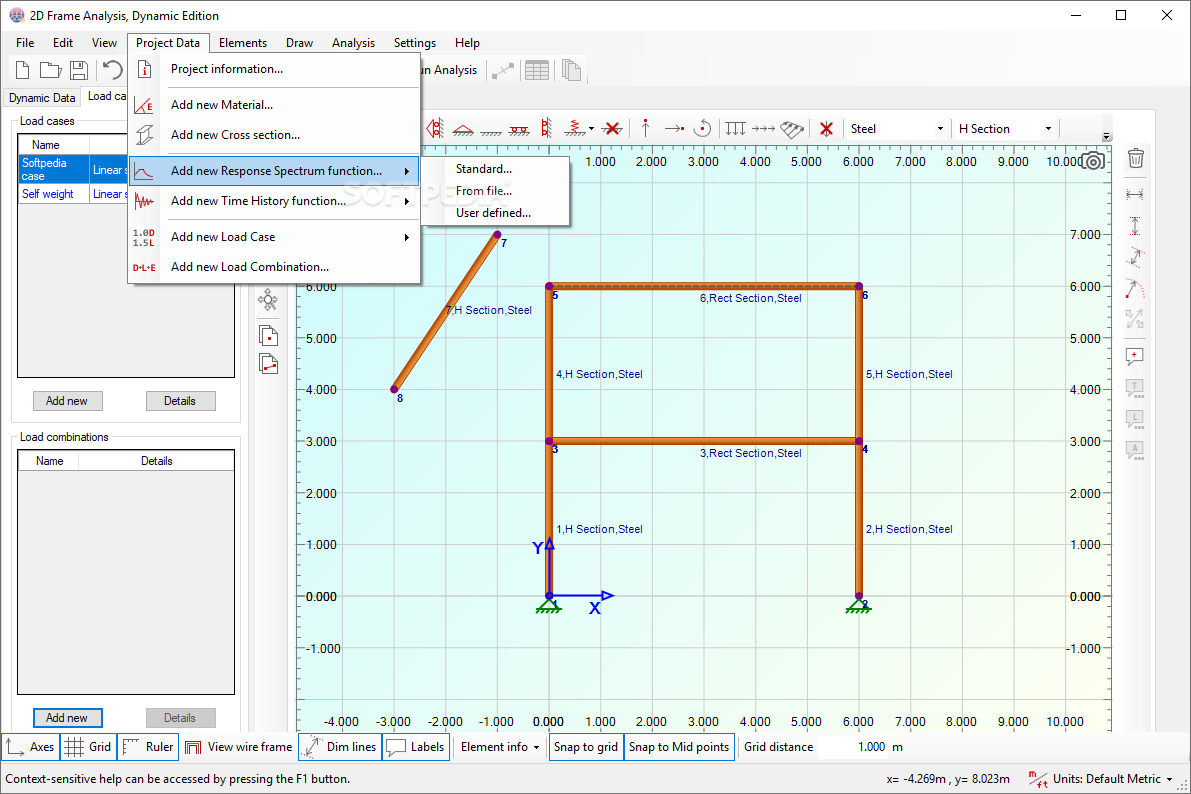Toggle Snap to grid
Image resolution: width=1191 pixels, height=794 pixels.
[x=586, y=747]
